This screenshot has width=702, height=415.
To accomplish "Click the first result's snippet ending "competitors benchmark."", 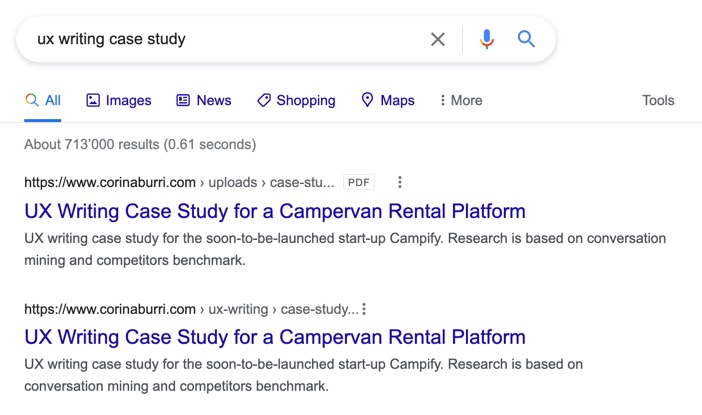I will [x=345, y=249].
